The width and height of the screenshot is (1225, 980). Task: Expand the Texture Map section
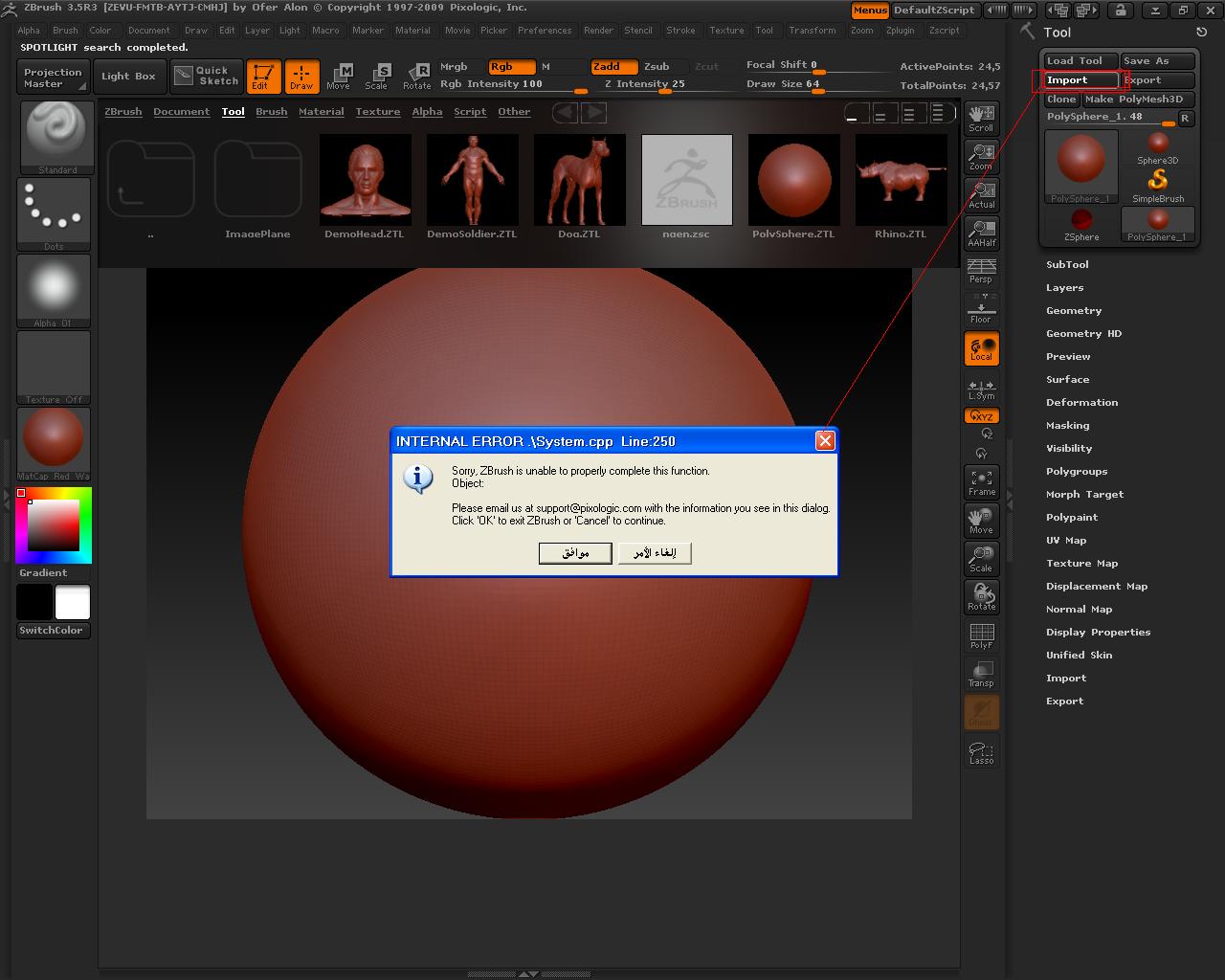1081,563
